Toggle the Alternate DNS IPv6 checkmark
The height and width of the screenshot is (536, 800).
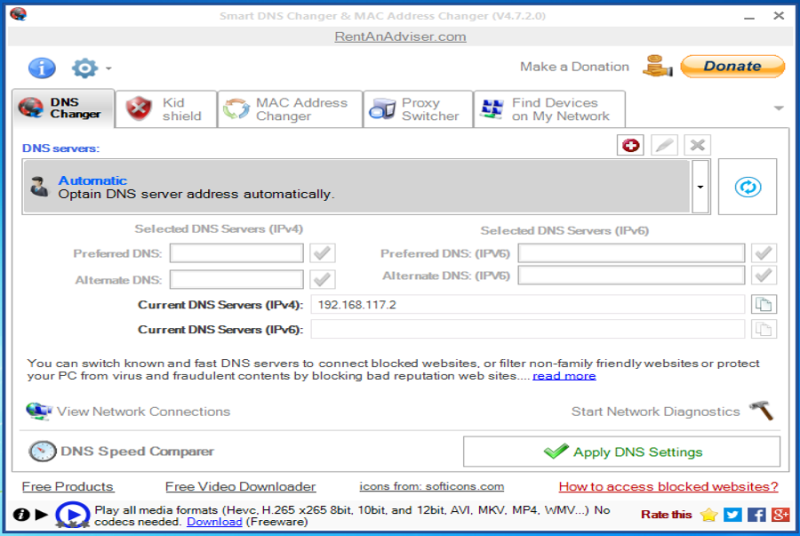(764, 275)
